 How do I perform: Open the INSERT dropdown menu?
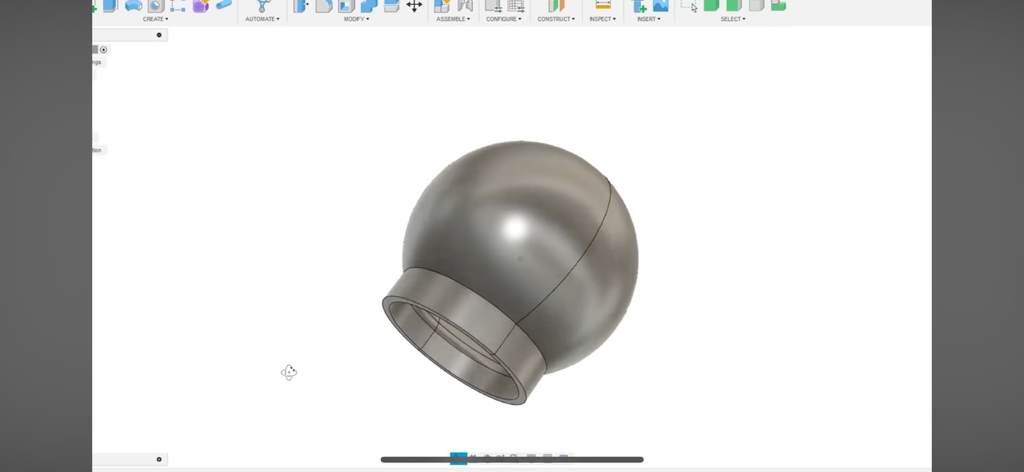(648, 19)
